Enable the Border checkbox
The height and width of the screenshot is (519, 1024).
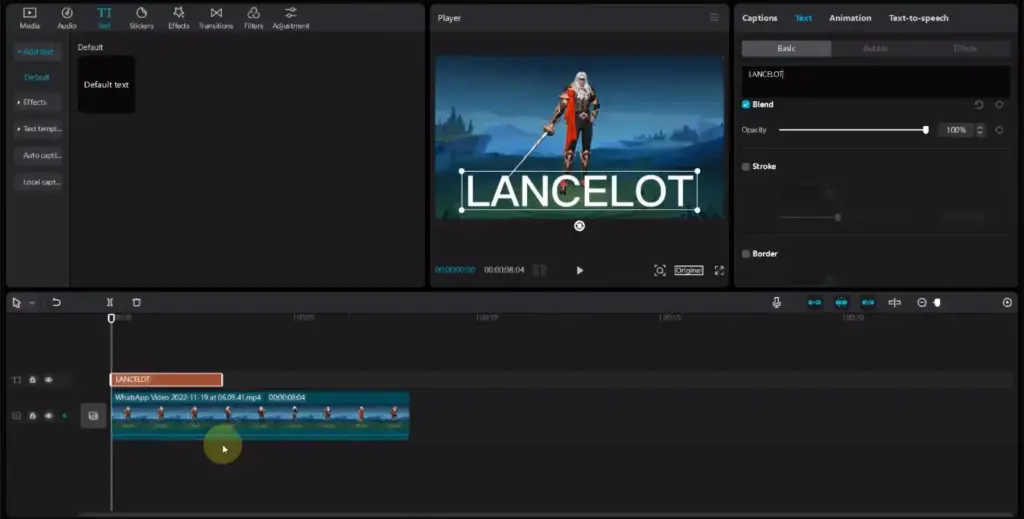click(x=746, y=254)
